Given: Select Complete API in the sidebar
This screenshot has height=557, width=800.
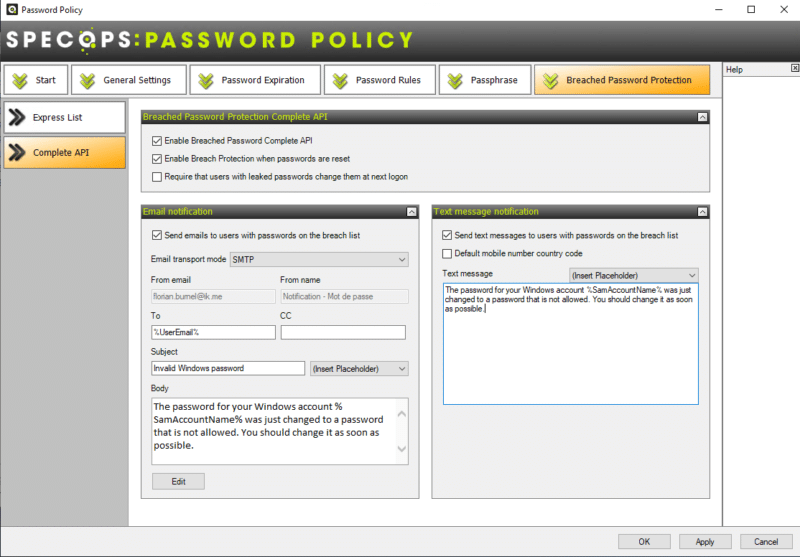Looking at the screenshot, I should click(65, 153).
